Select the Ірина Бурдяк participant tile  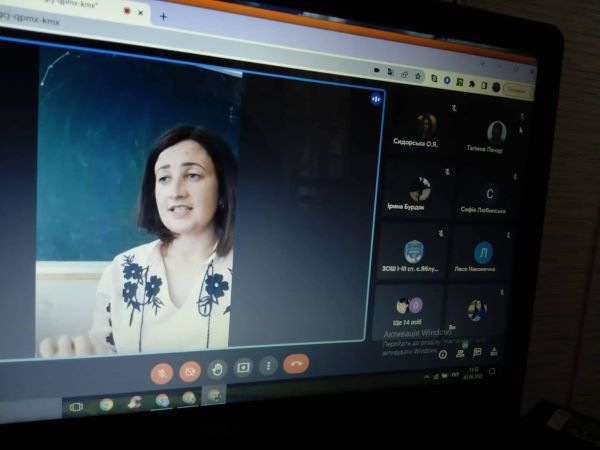pos(416,189)
